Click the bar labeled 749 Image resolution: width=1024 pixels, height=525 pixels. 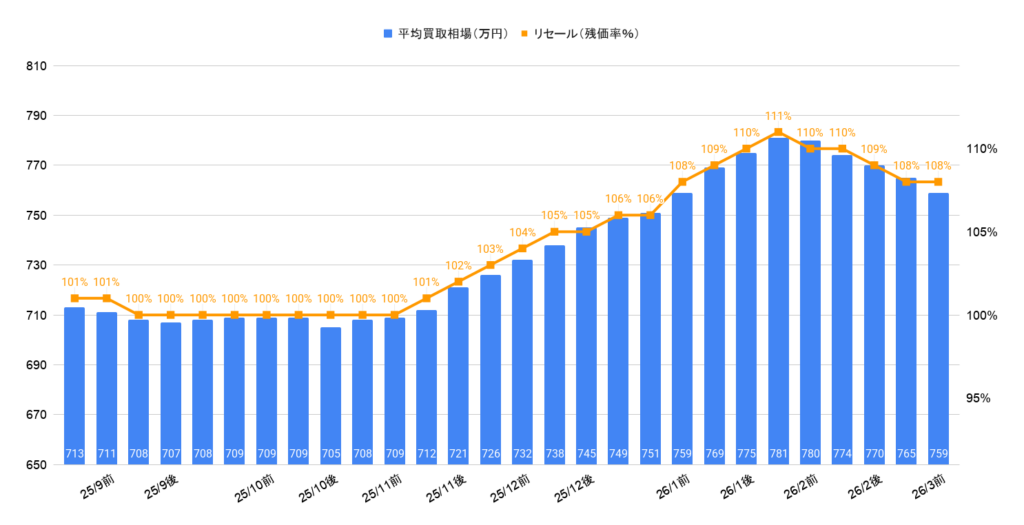click(618, 342)
